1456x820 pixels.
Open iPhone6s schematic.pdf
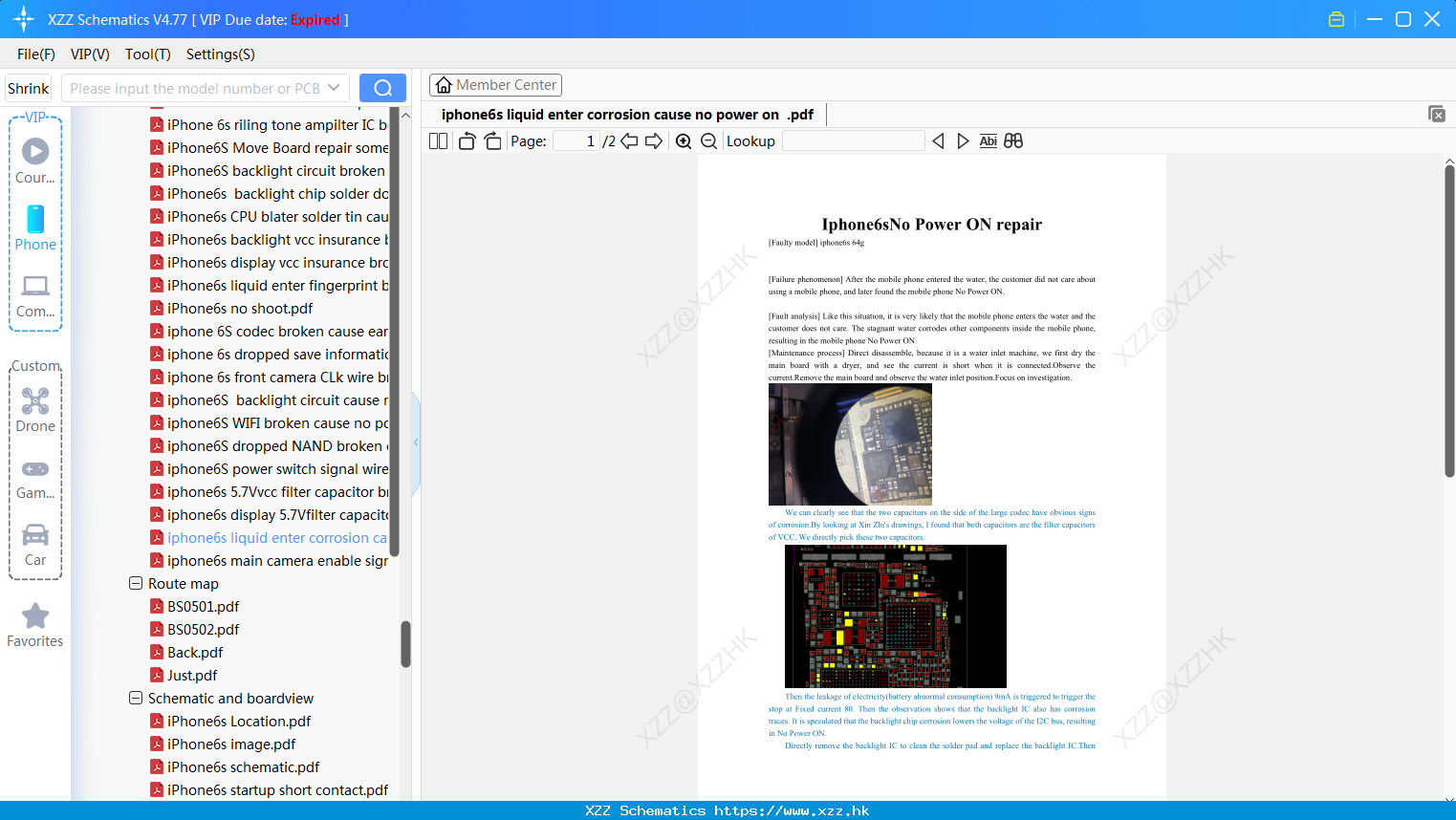(243, 766)
